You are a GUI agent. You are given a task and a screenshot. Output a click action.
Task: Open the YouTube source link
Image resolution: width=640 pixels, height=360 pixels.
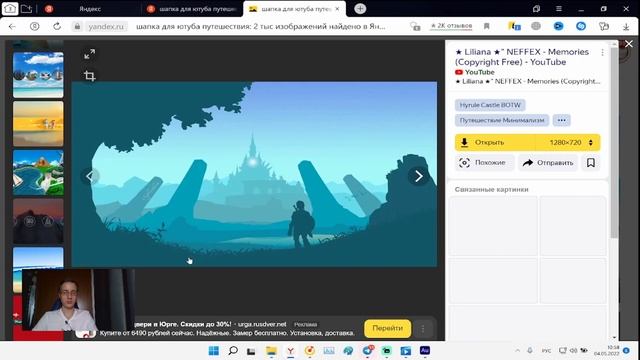(x=475, y=72)
